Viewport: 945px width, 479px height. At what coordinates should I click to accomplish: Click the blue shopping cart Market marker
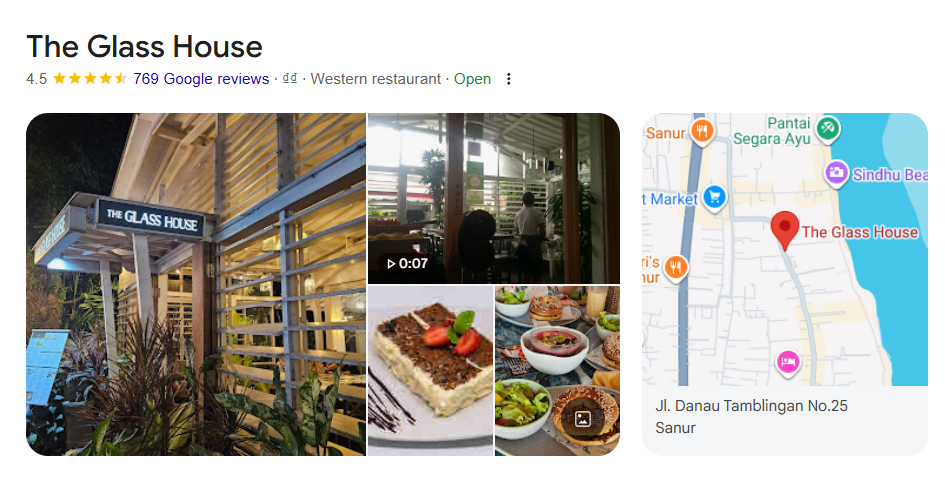click(715, 198)
